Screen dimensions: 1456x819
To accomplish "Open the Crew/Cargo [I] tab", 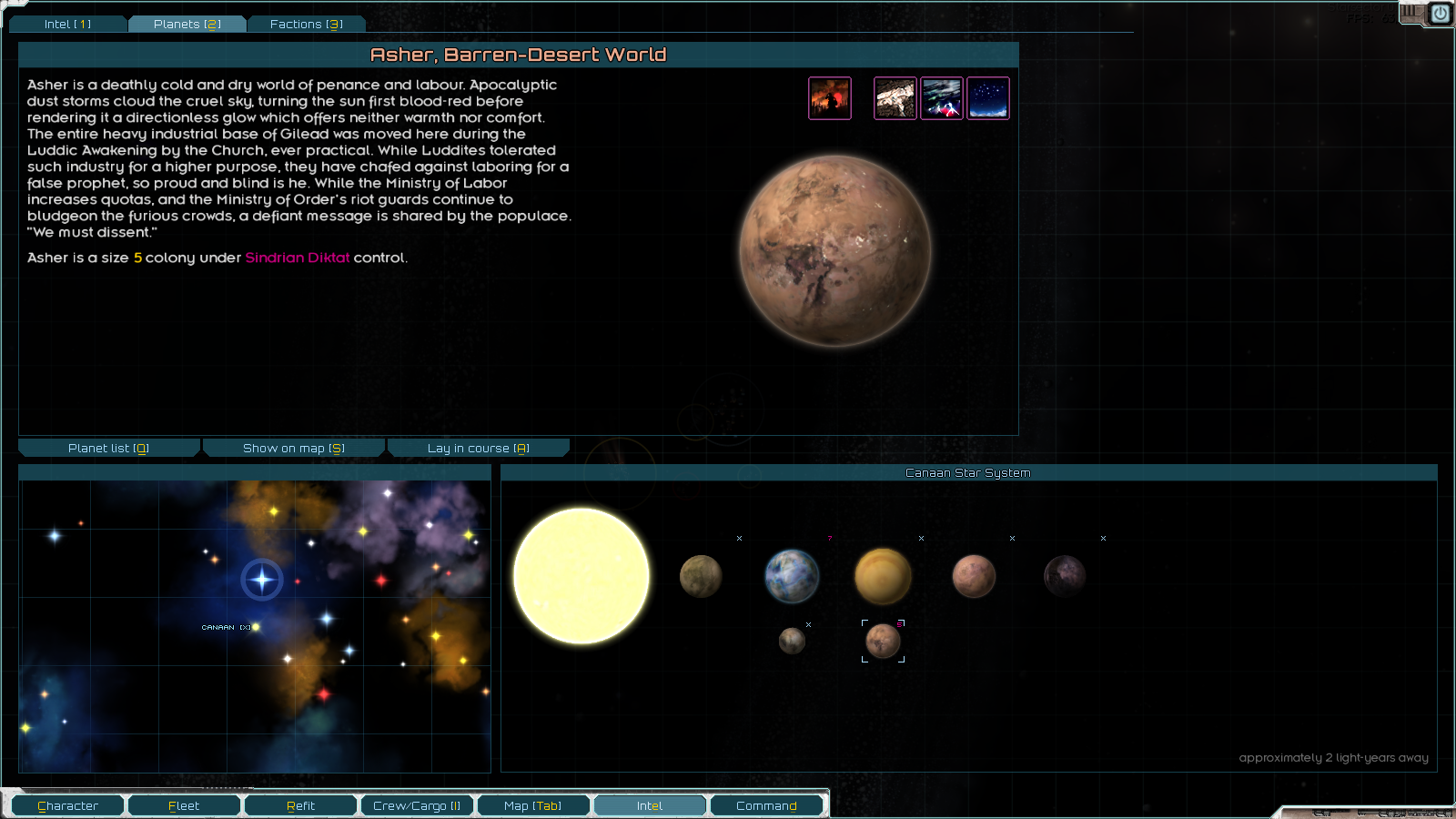I will [417, 805].
